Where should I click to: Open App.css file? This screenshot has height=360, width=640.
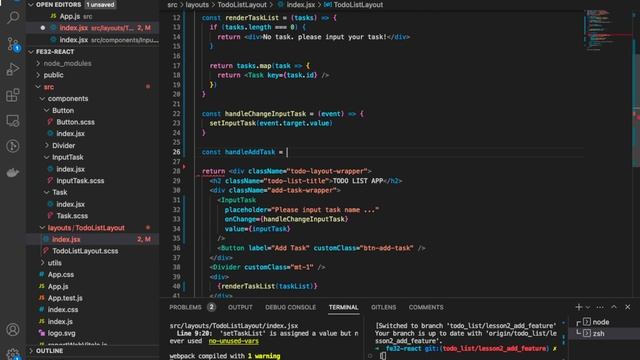point(93,275)
